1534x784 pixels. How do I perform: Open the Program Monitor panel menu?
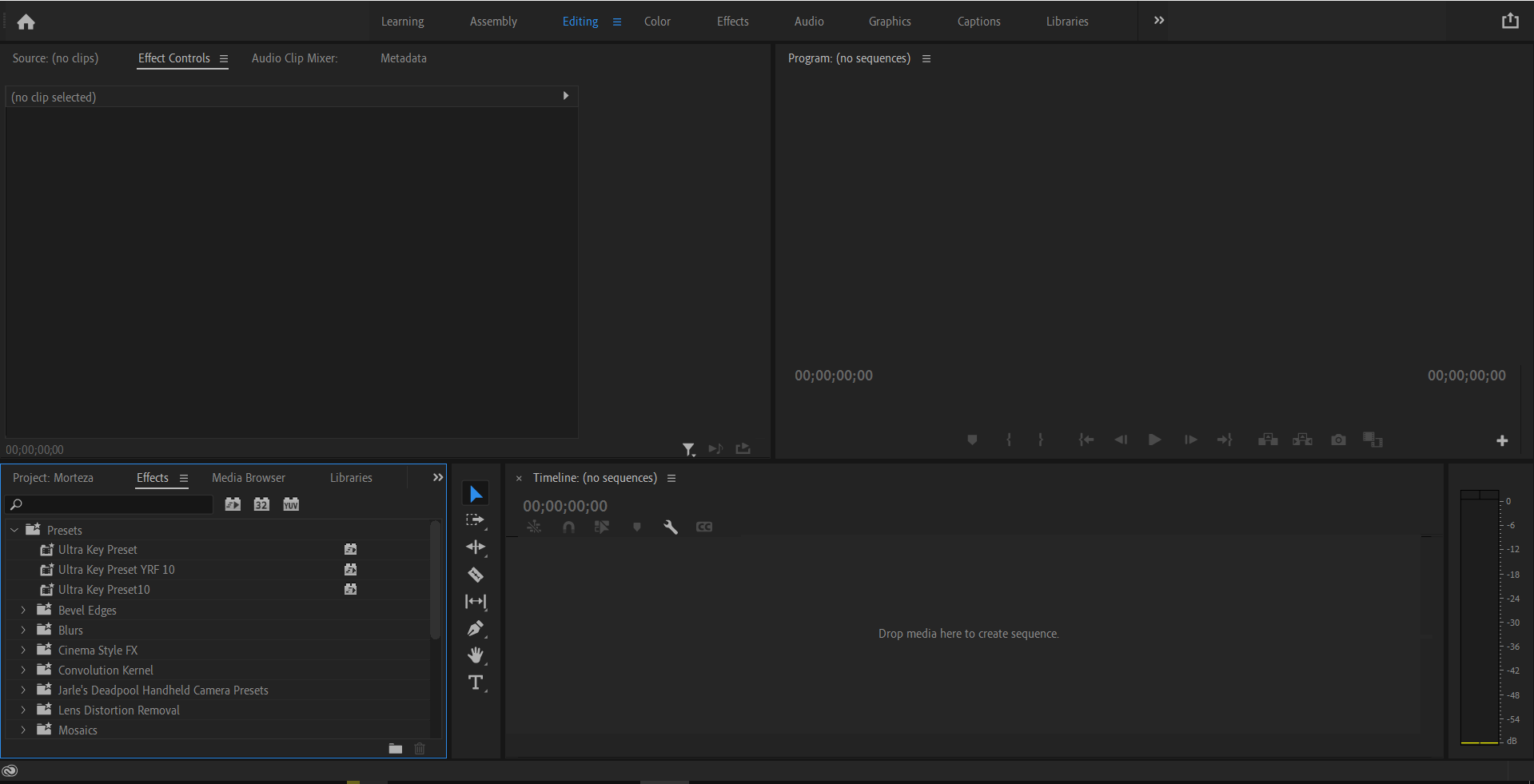pos(926,59)
